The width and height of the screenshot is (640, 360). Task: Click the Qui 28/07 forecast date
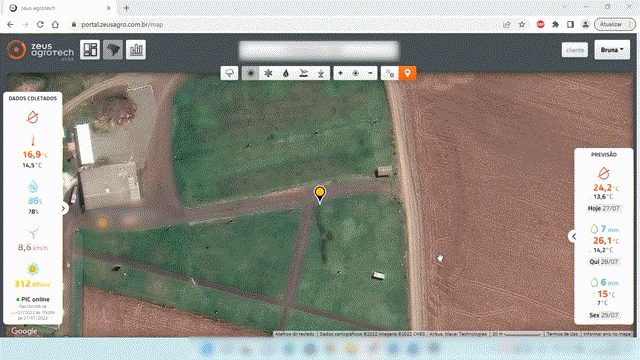(604, 262)
